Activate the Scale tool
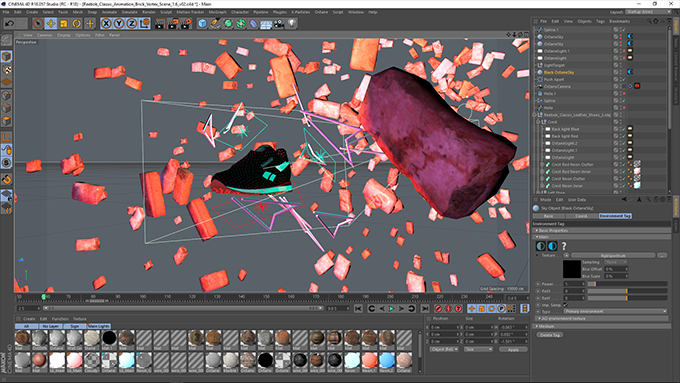 pyautogui.click(x=64, y=23)
